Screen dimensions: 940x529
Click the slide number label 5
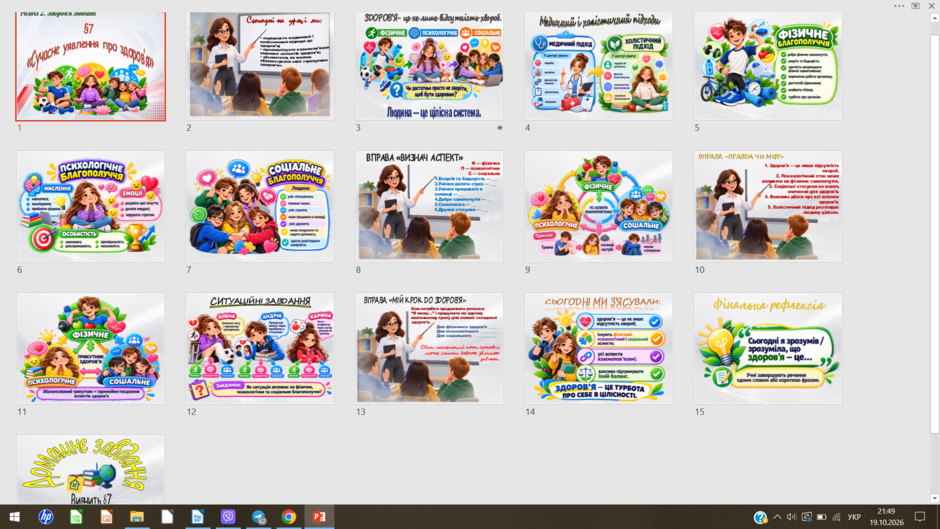(x=697, y=128)
